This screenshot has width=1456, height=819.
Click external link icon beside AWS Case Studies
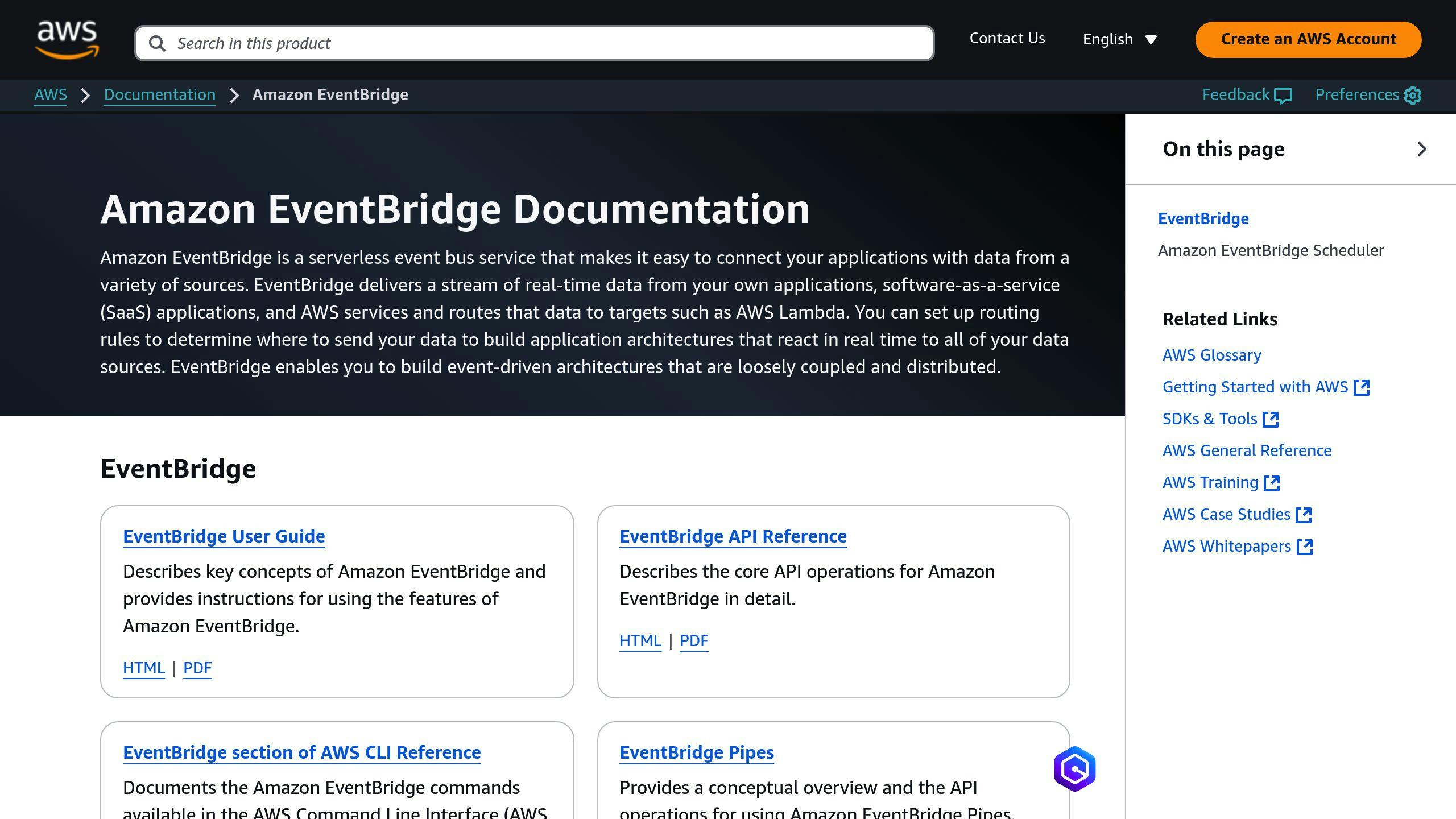click(1304, 515)
